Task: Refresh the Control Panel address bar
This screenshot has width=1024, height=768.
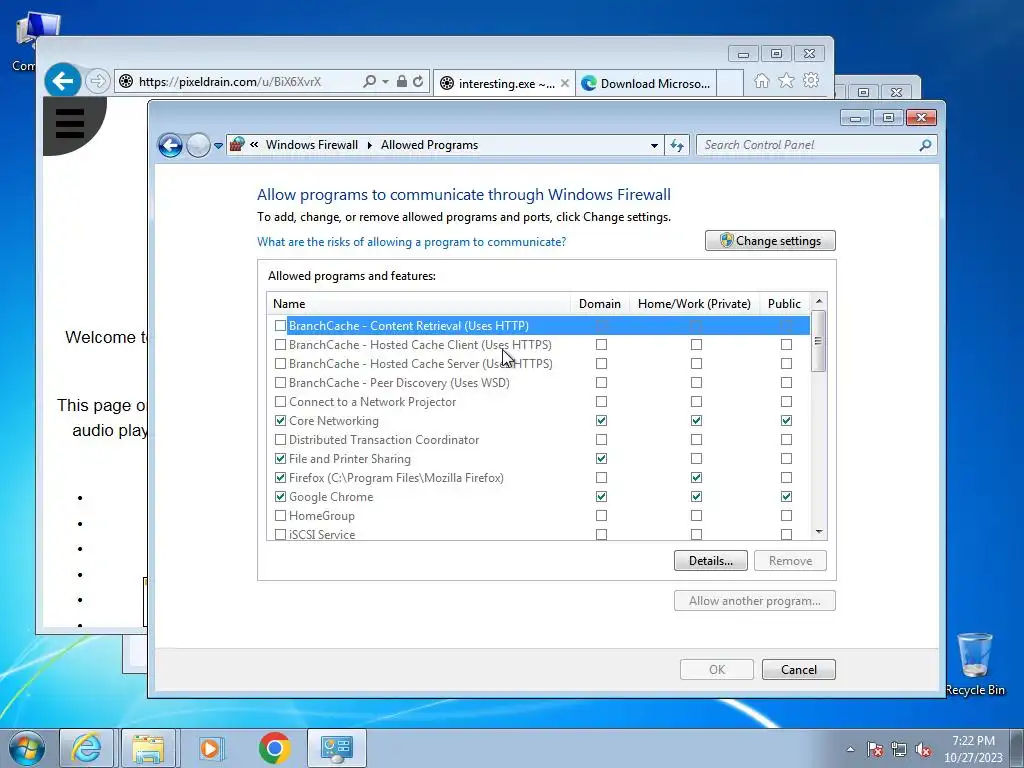Action: click(677, 146)
